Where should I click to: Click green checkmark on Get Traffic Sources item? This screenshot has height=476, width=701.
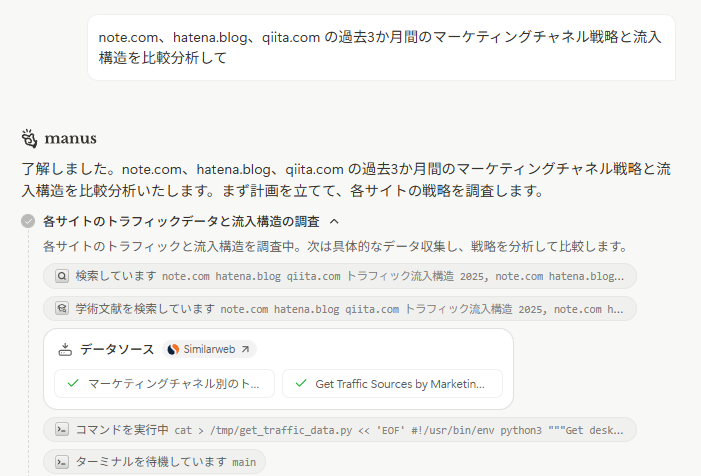(x=300, y=383)
